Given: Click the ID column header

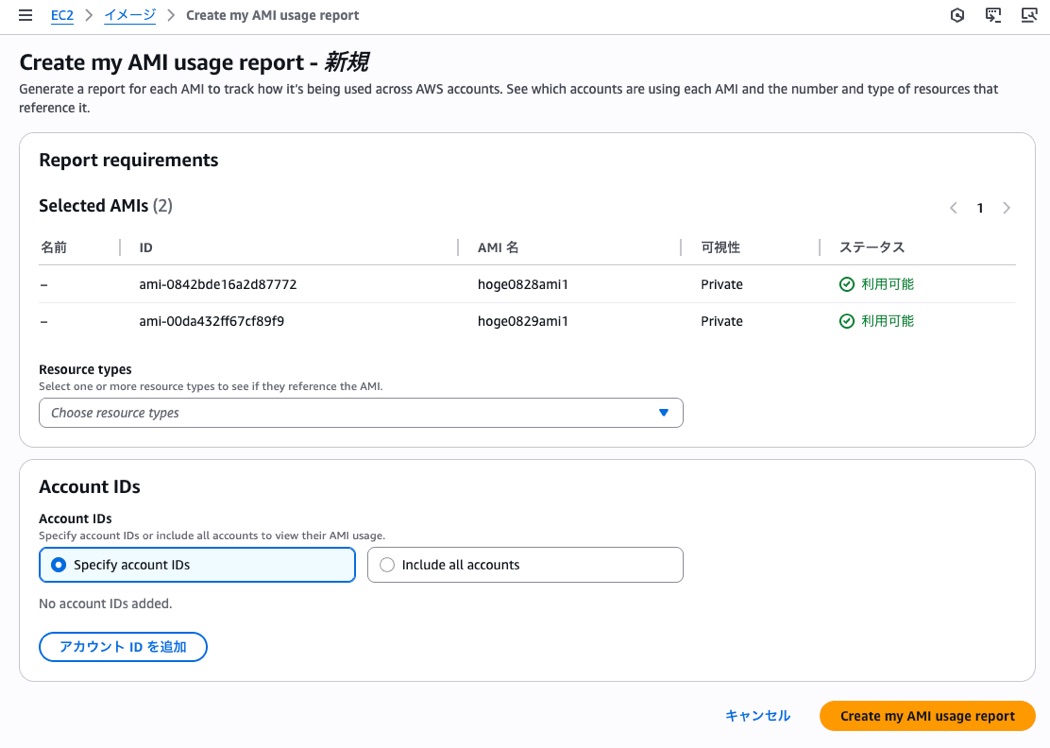Looking at the screenshot, I should point(146,248).
